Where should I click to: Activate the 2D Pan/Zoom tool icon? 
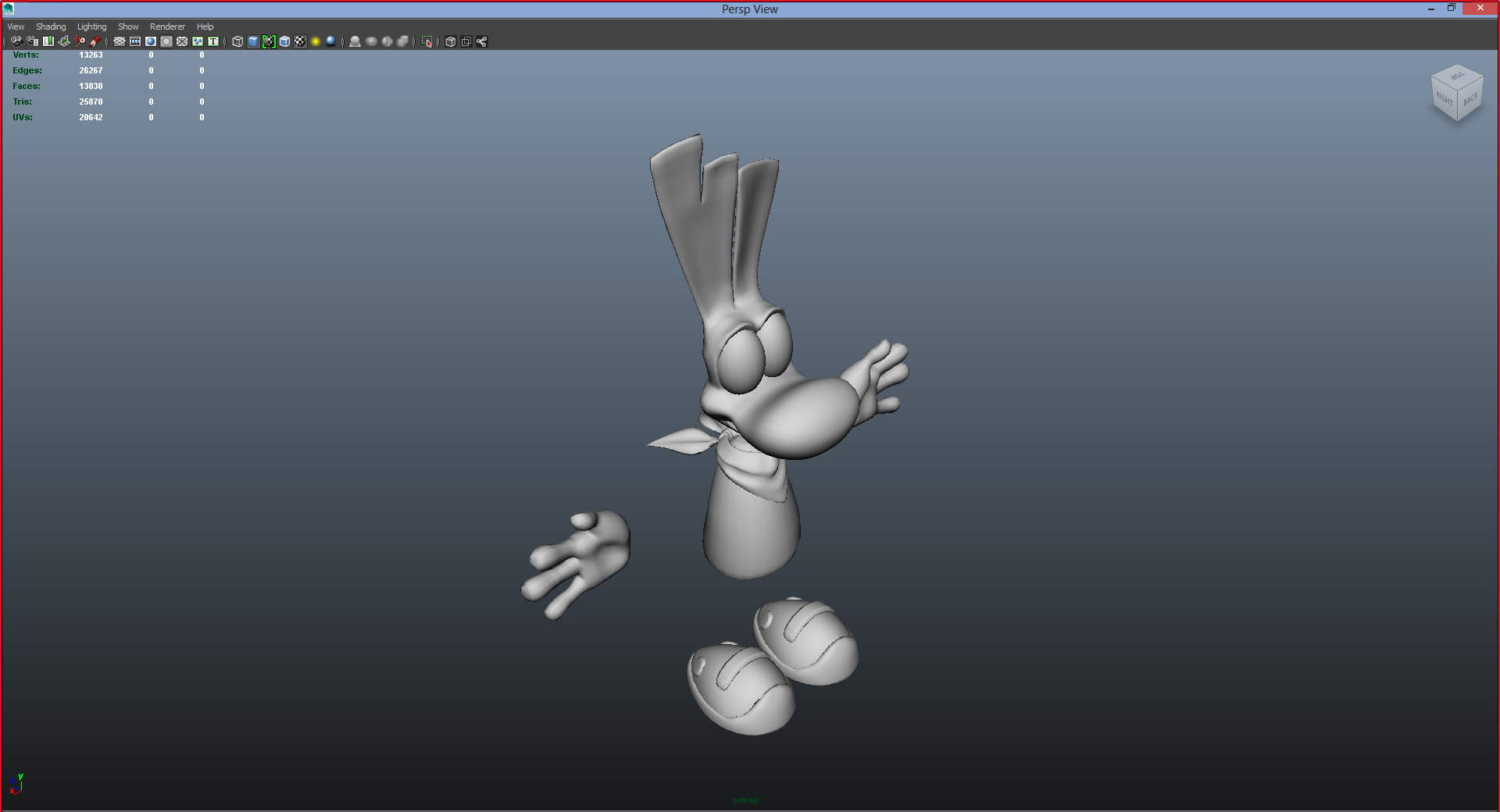[x=80, y=41]
